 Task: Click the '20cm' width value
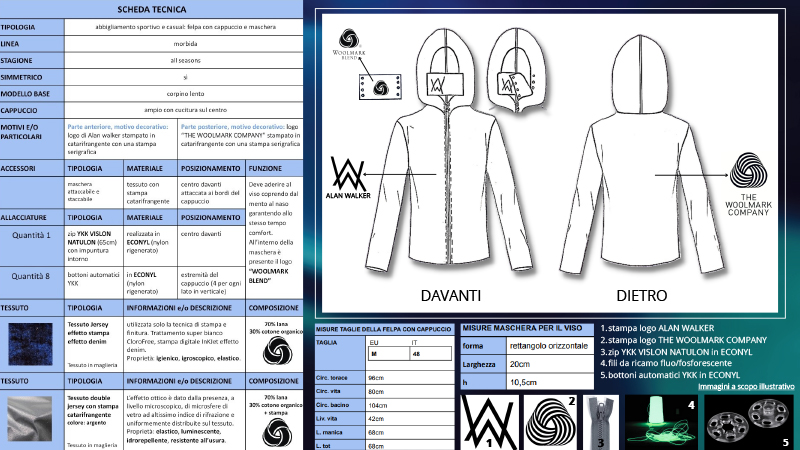coord(520,364)
